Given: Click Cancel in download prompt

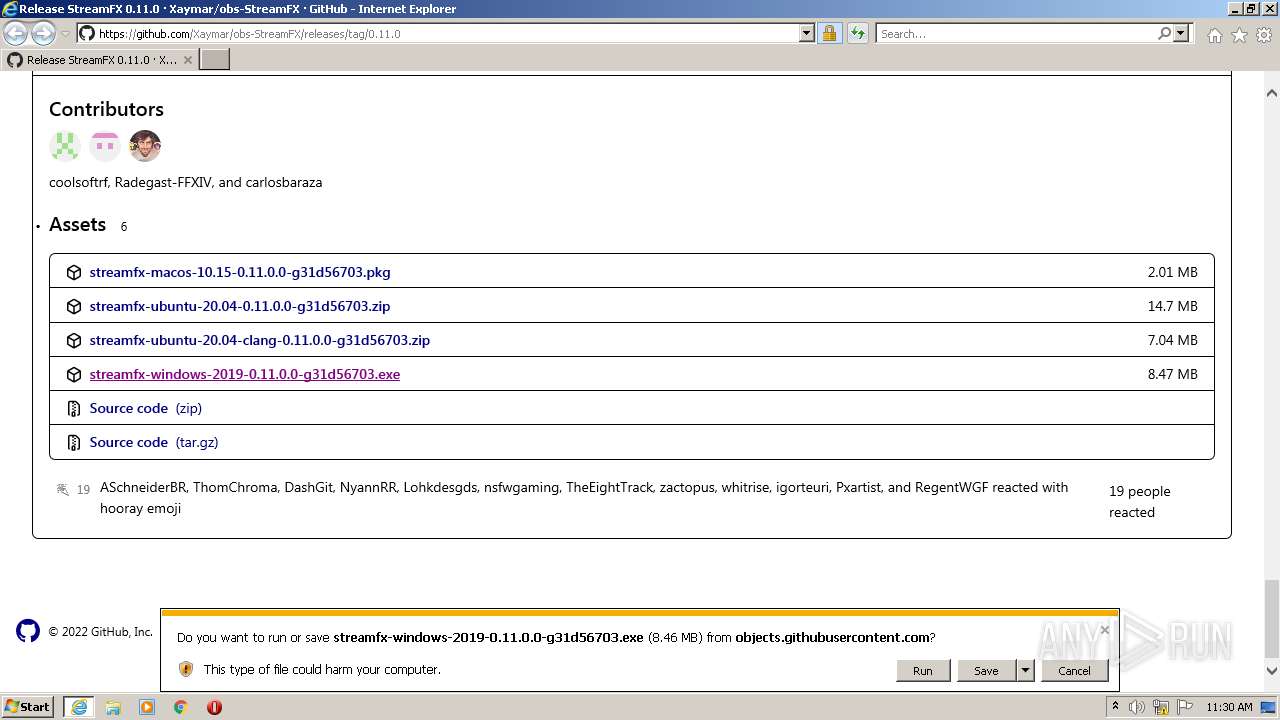Looking at the screenshot, I should coord(1074,670).
